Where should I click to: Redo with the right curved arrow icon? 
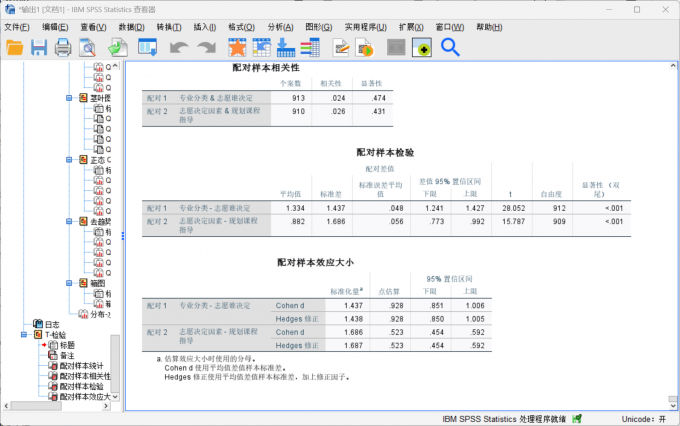click(x=206, y=47)
